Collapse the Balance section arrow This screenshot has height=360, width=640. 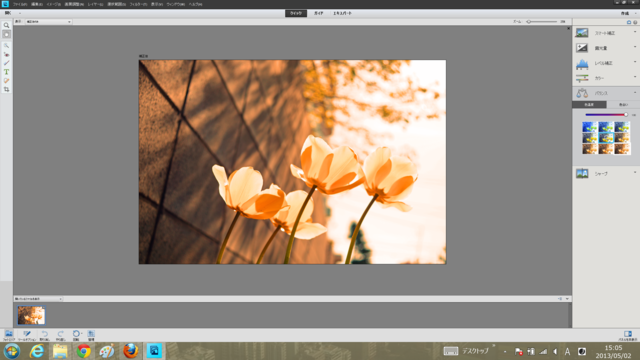click(635, 93)
